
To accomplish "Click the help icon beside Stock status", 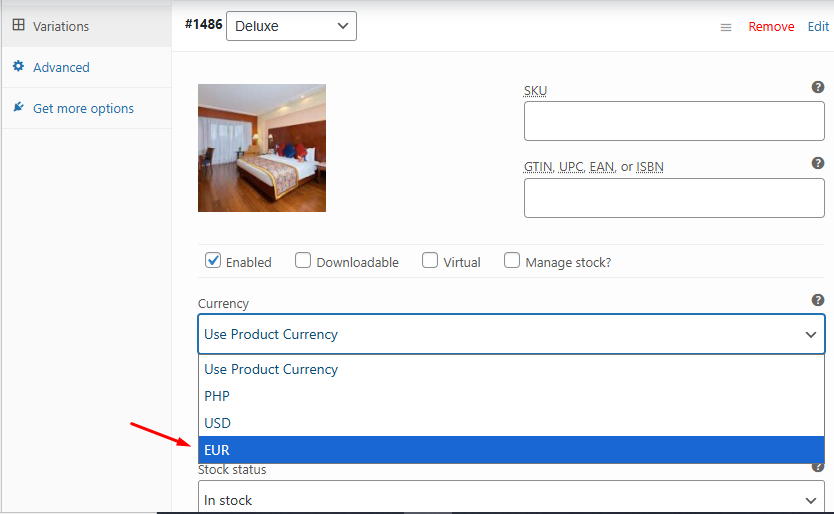I will coord(818,466).
